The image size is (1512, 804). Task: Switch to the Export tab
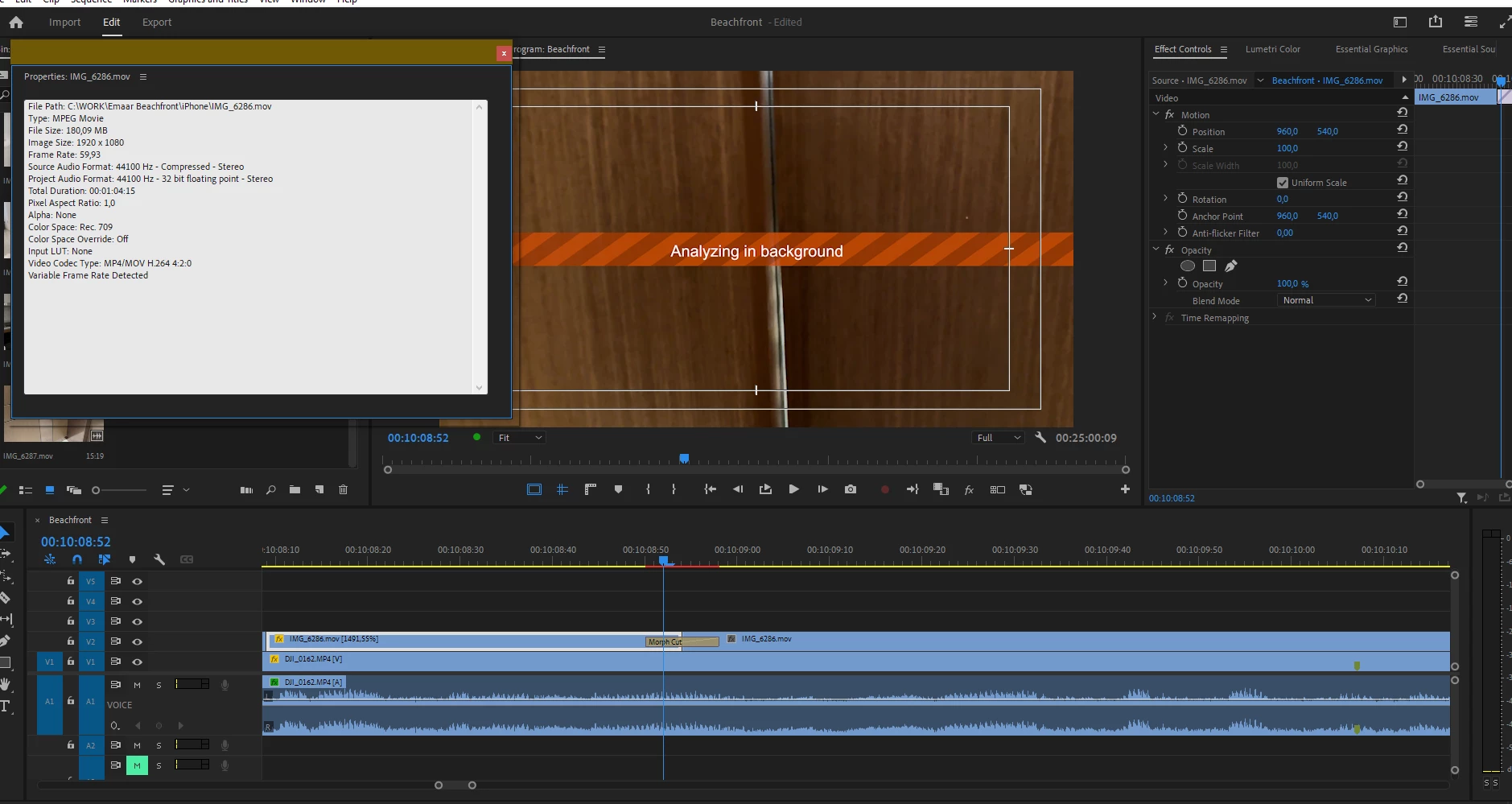coord(157,23)
